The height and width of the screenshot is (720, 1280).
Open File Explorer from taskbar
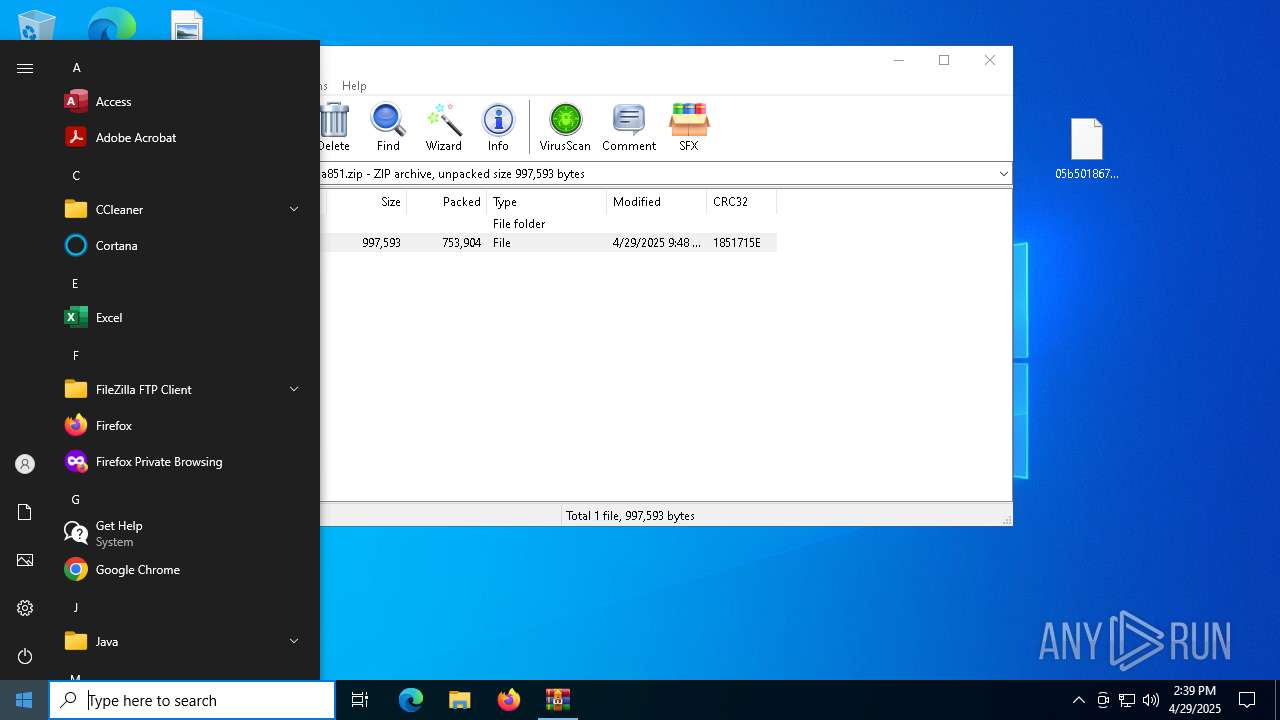(x=460, y=700)
